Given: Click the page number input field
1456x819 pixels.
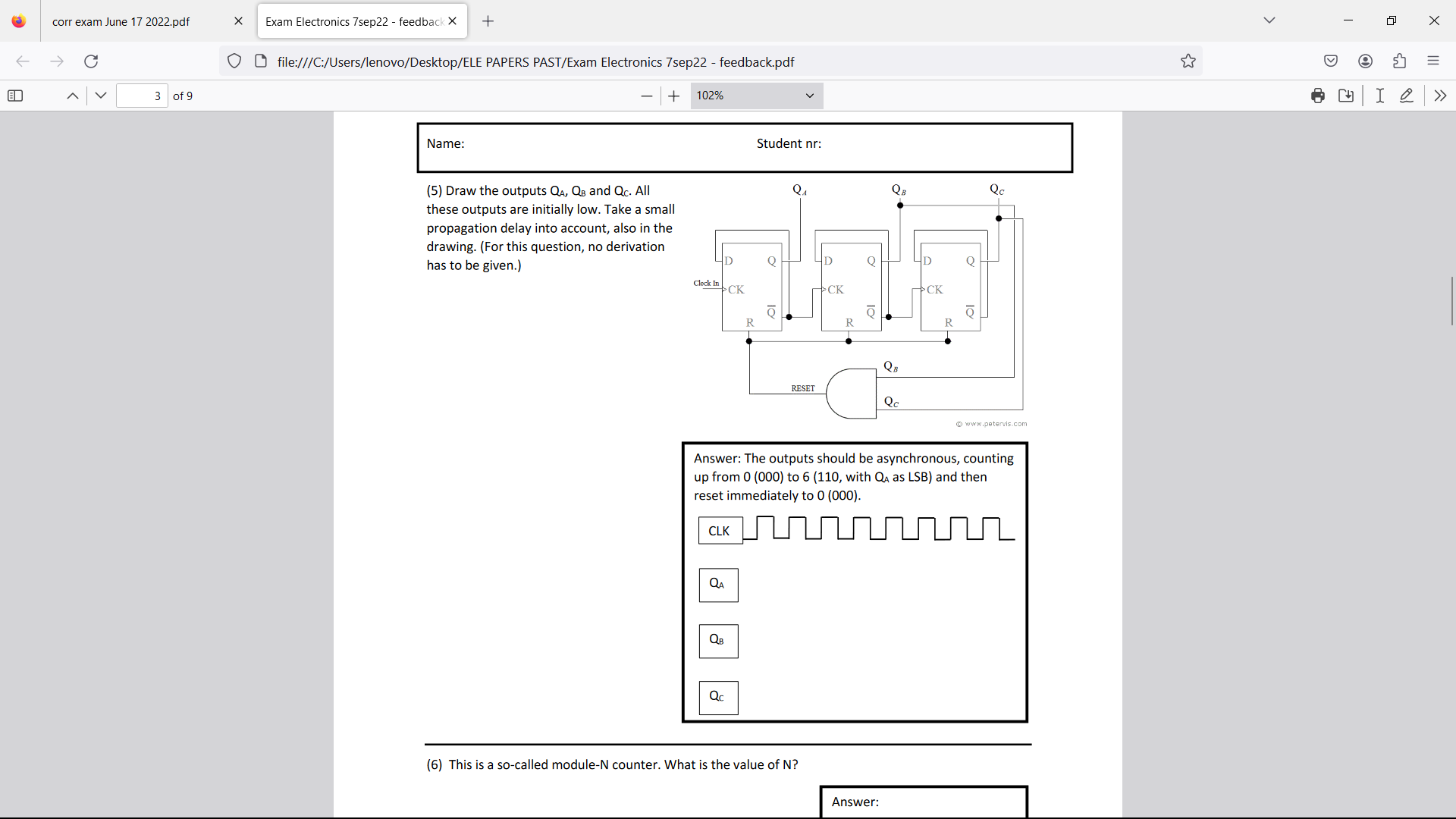Looking at the screenshot, I should (x=142, y=96).
